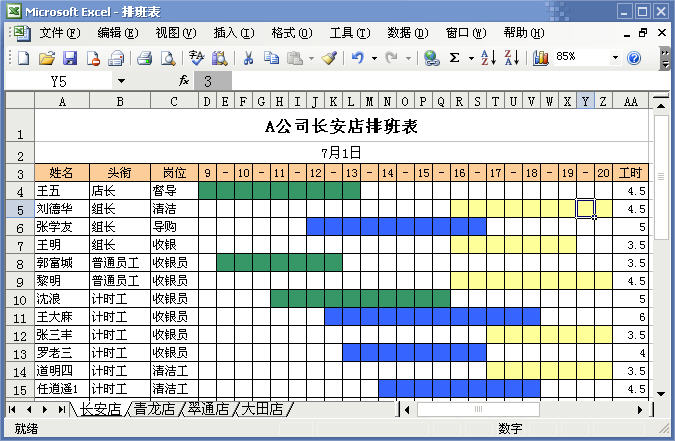This screenshot has height=441, width=675.
Task: Undo the last action
Action: click(358, 58)
